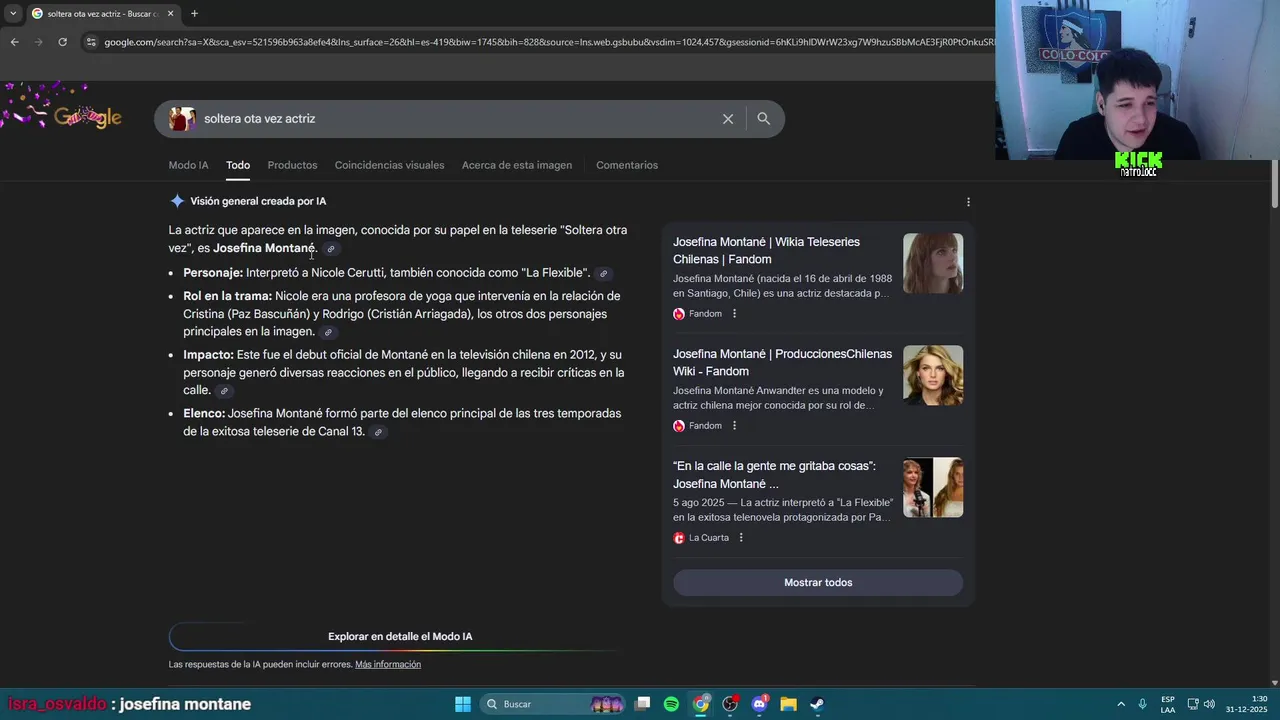Screen dimensions: 1280x720
Task: Open File Explorer from the taskbar
Action: [788, 704]
